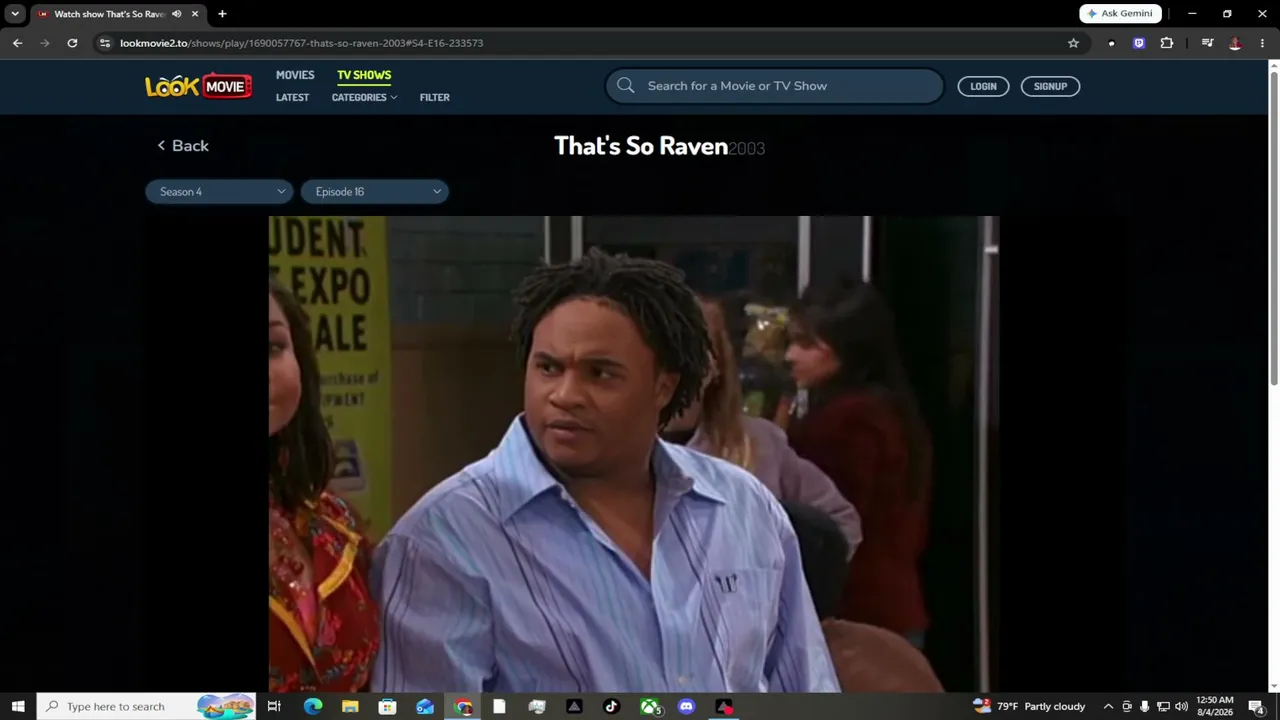Mute the tab via the speaker icon
The image size is (1280, 720).
click(177, 14)
